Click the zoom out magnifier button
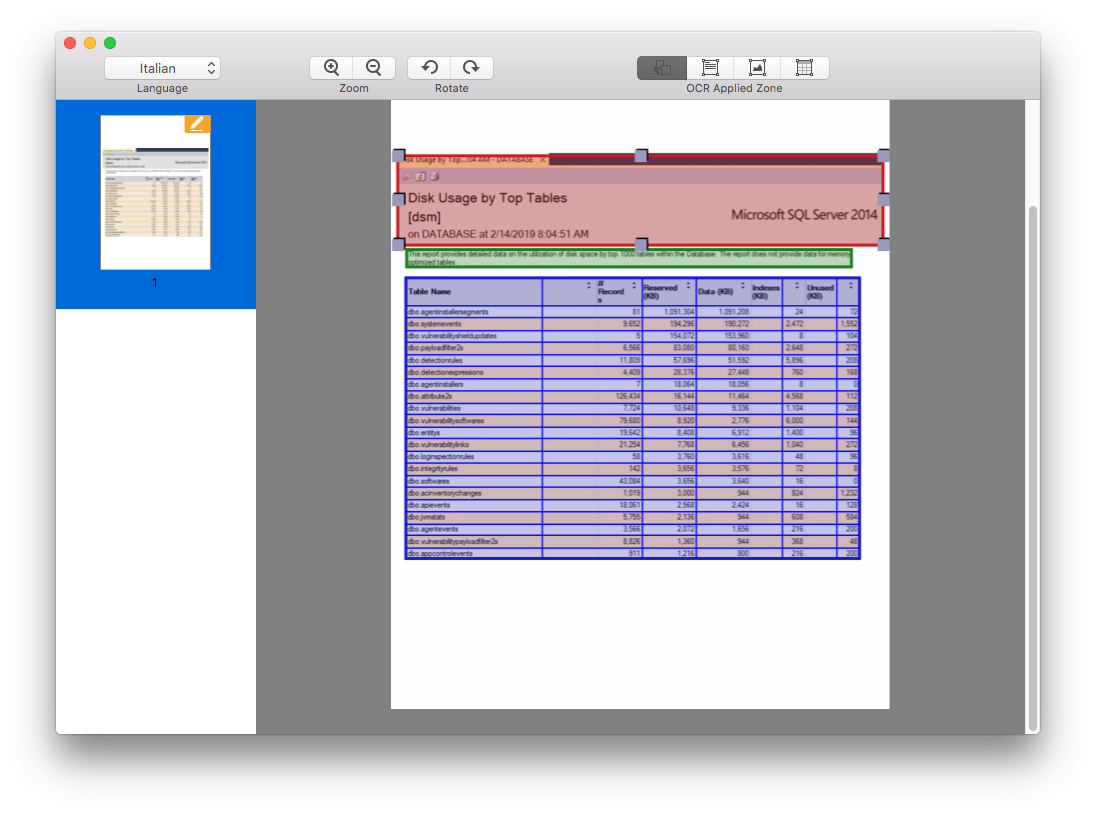This screenshot has width=1096, height=814. (374, 68)
